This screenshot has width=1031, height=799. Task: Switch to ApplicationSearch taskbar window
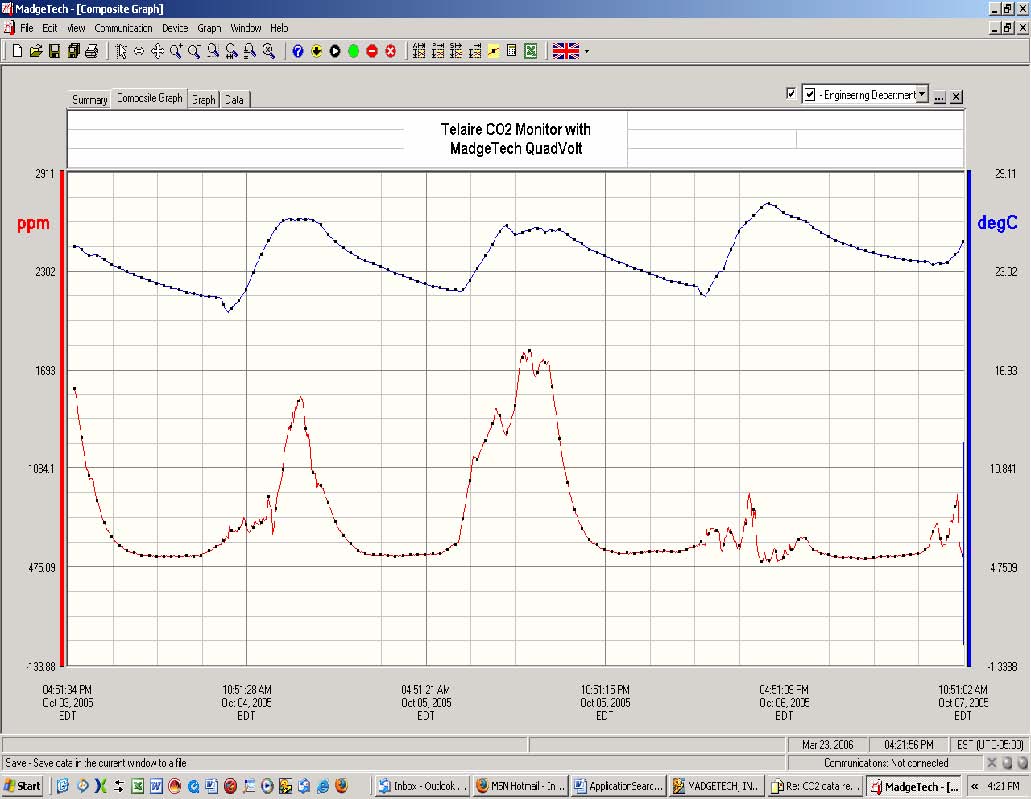(x=619, y=785)
